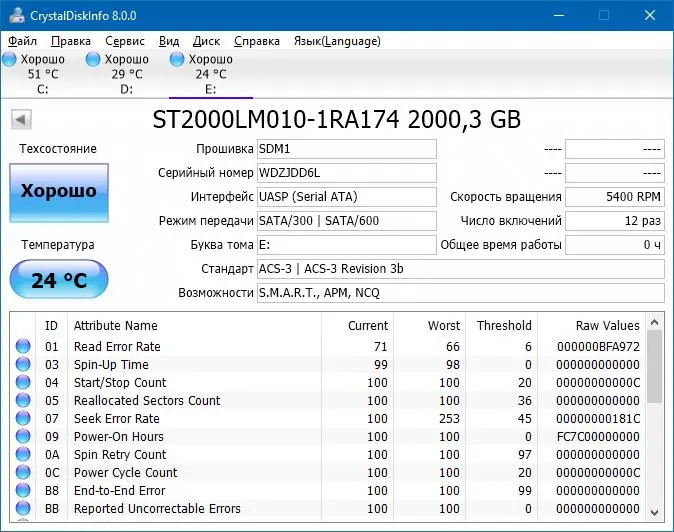Click the Worst value 253 for Seek Error Rate
674x532 pixels.
(x=449, y=419)
